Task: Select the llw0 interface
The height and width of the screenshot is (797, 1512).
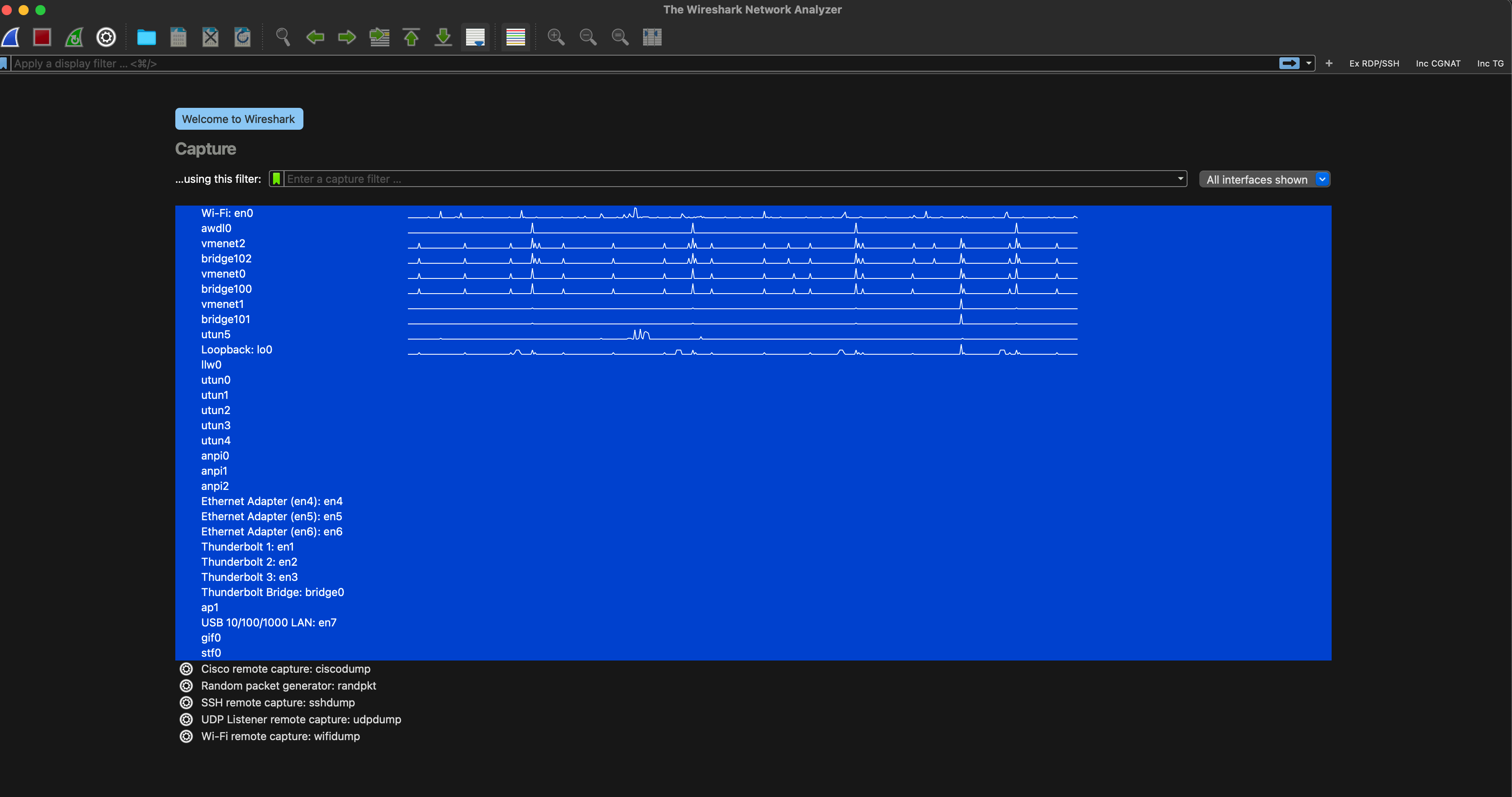Action: pyautogui.click(x=753, y=365)
